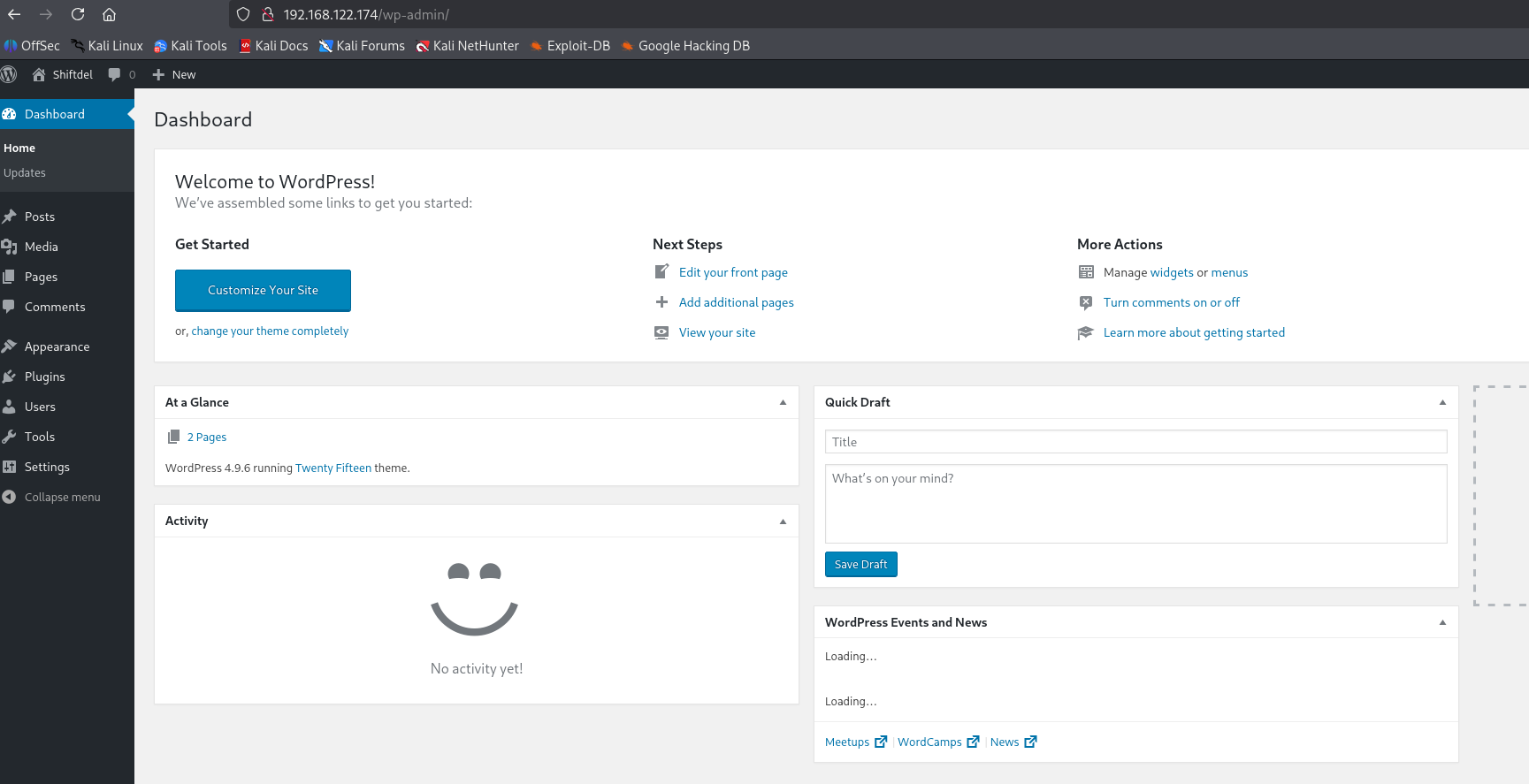
Task: Open the Kali NetHunter bookmark
Action: (468, 46)
